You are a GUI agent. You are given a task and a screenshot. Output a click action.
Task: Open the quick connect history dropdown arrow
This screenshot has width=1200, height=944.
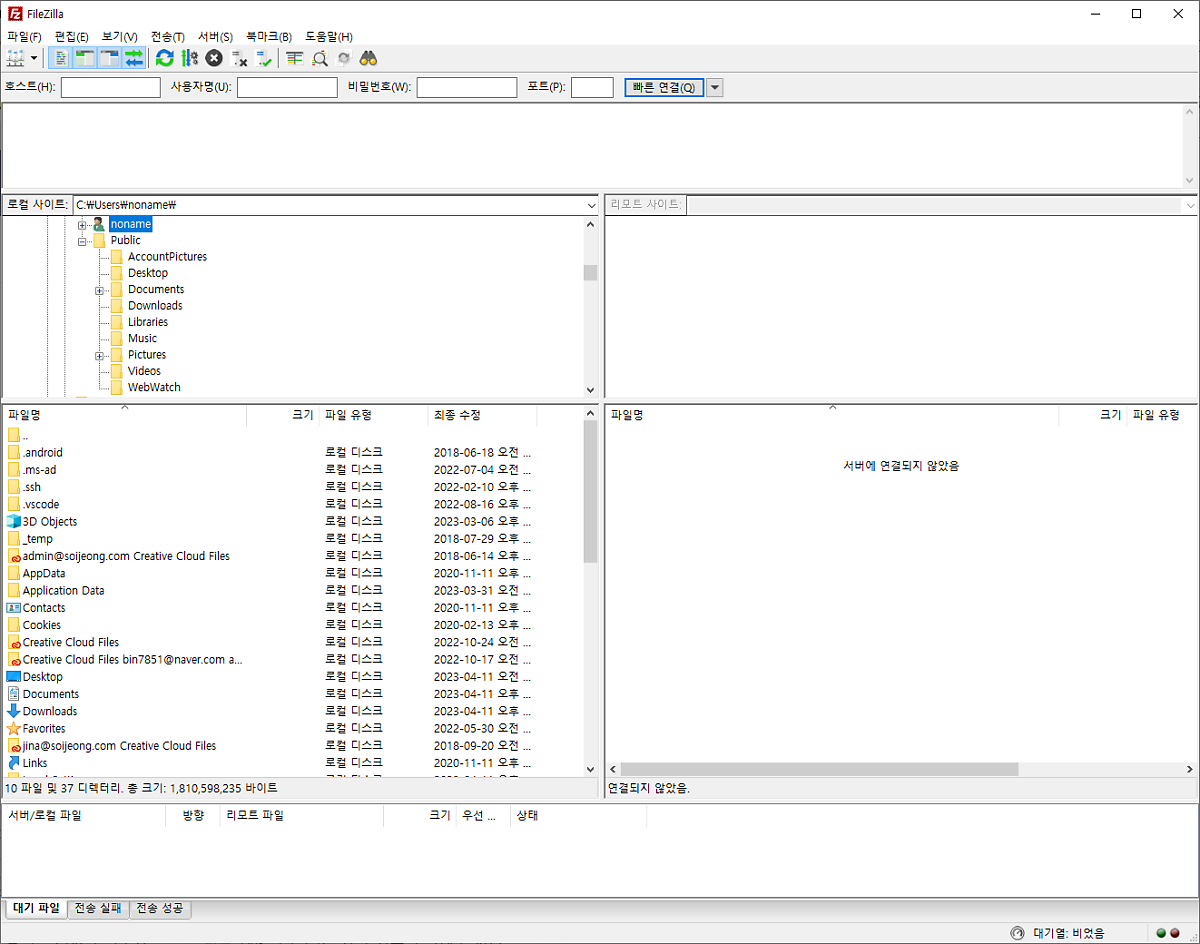(714, 87)
